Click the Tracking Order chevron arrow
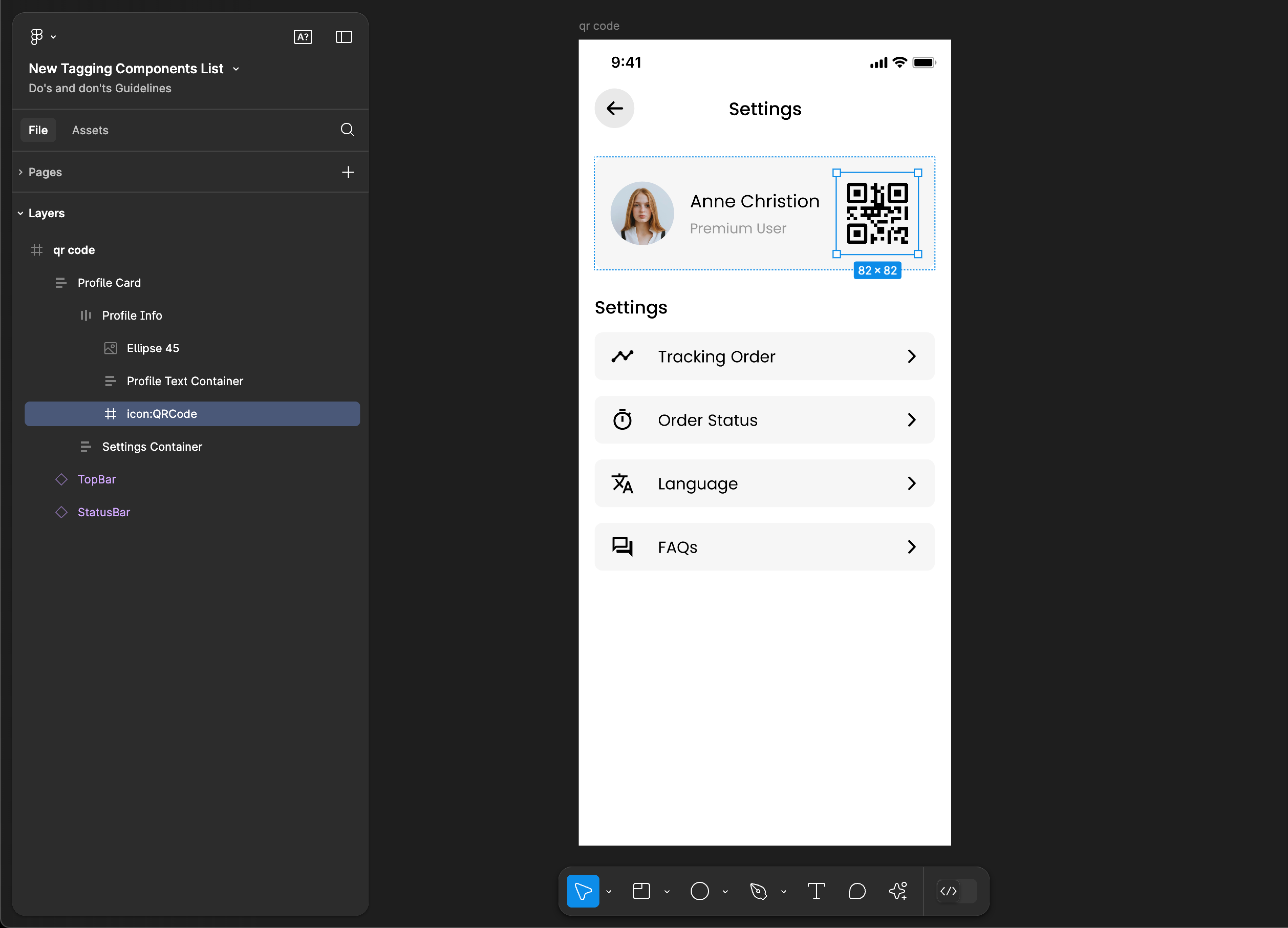The image size is (1288, 928). point(911,356)
